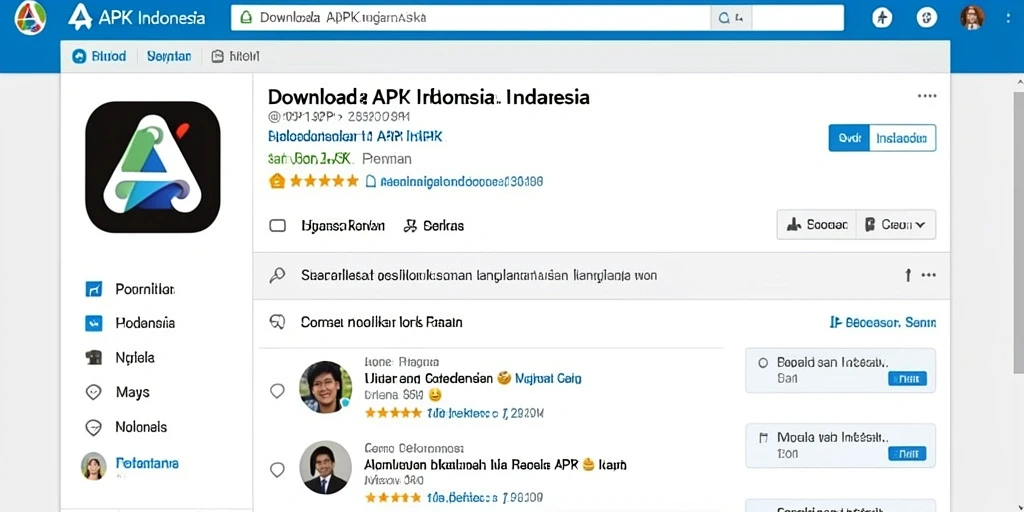Screen dimensions: 1024x512
Task: Click the scrollbar up arrow at the right edge
Action: [x=1019, y=83]
